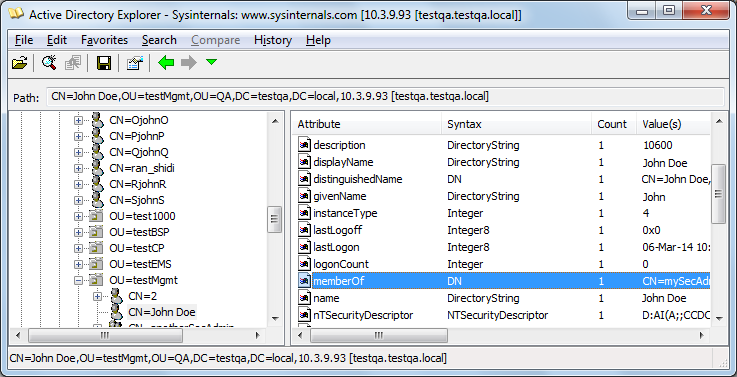Open the History menu
Viewport: 737px width, 377px height.
pos(273,40)
